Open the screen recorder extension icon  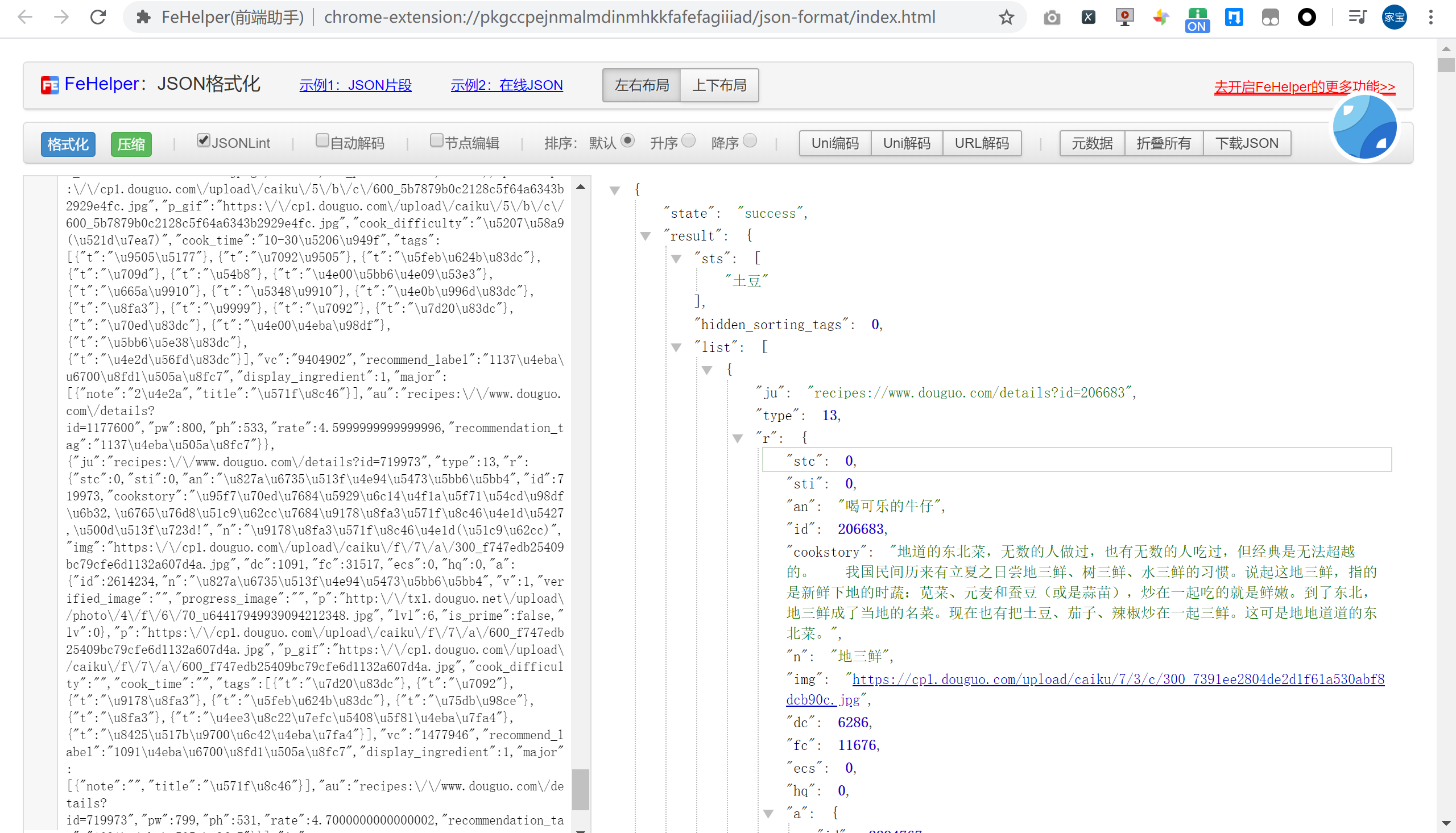pos(1125,17)
